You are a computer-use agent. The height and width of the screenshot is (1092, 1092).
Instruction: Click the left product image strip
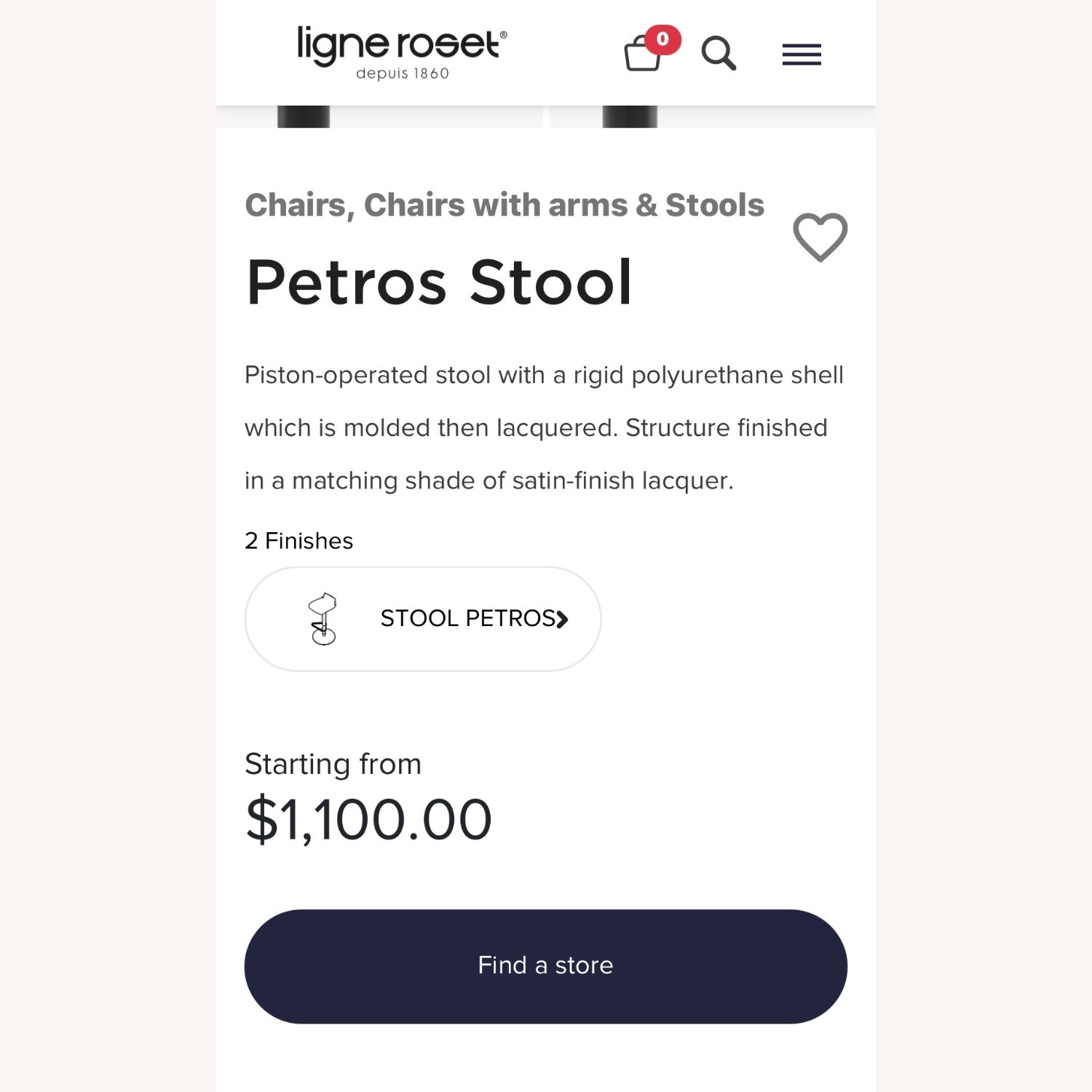[379, 117]
